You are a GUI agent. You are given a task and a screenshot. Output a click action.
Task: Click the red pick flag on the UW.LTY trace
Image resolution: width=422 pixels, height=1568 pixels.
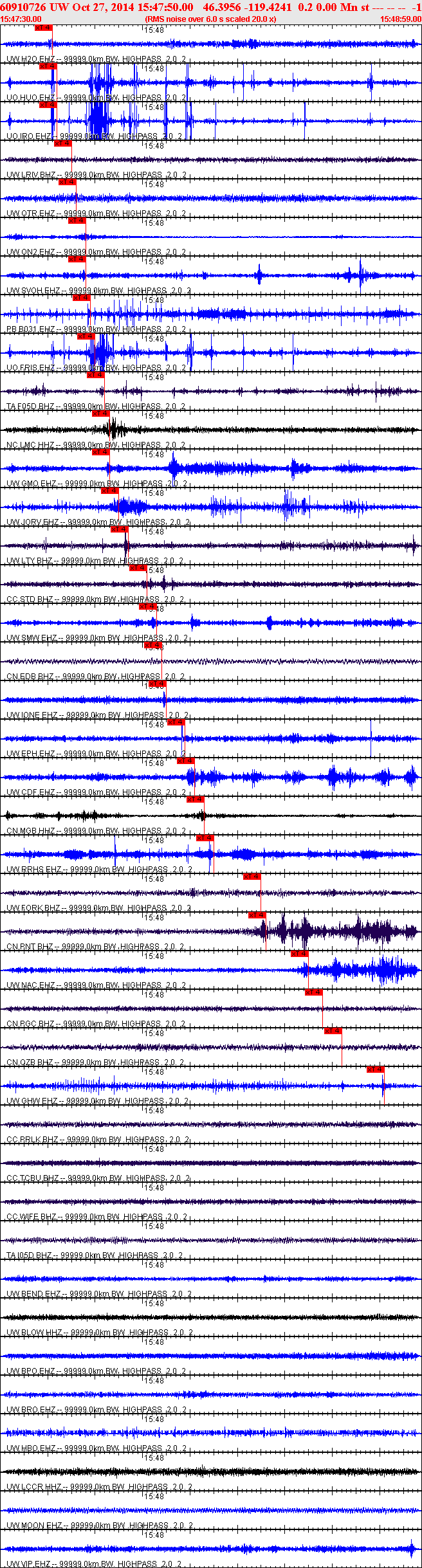tap(119, 529)
